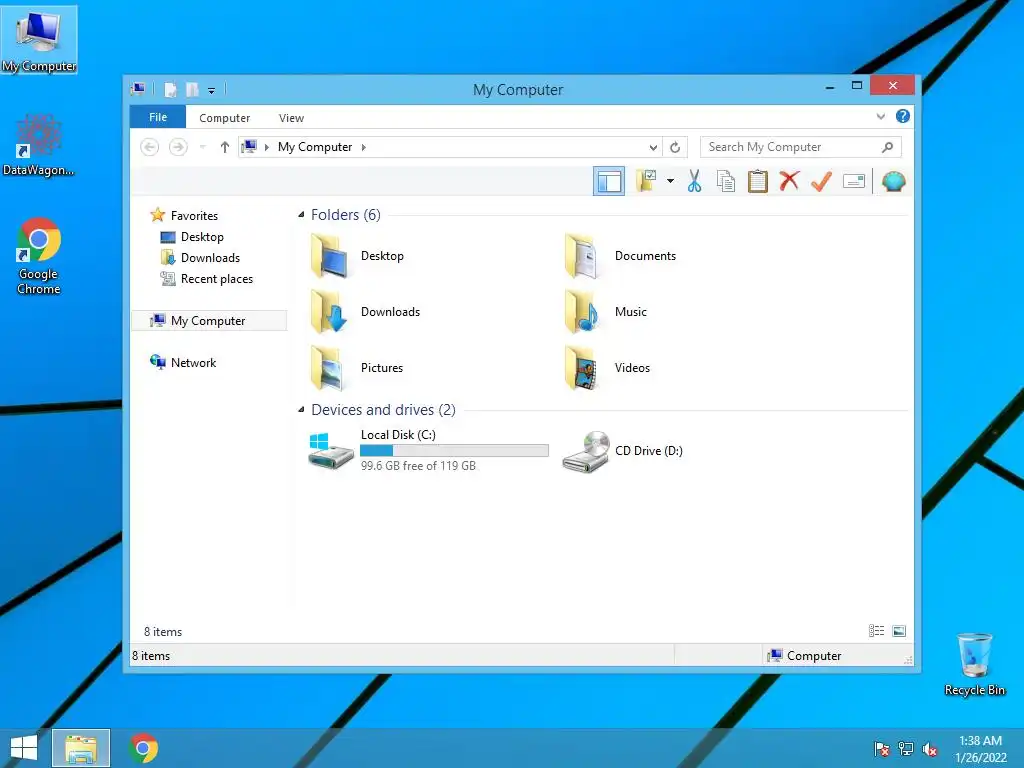
Task: Select the Desktop folder in Folders group
Action: (357, 256)
